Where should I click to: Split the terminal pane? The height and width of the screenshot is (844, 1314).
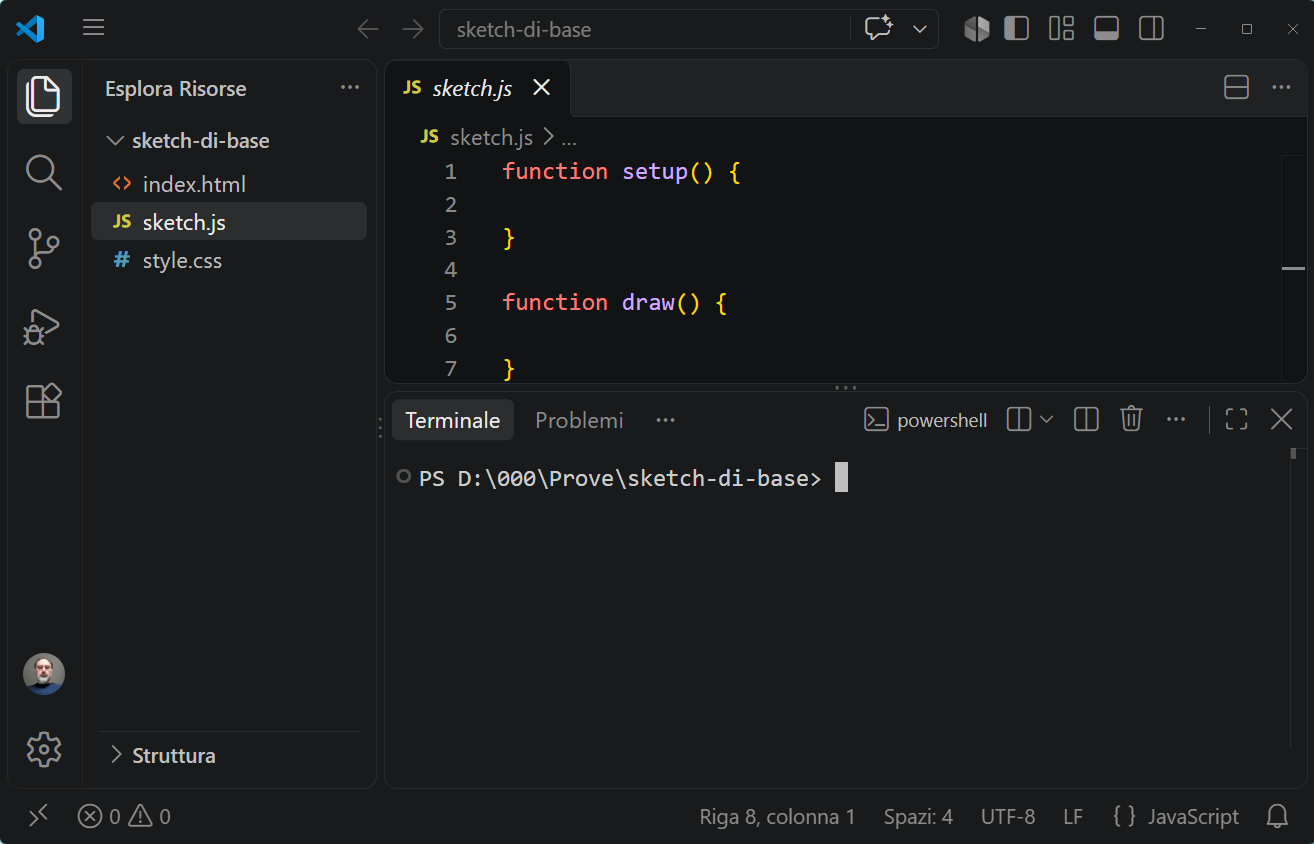click(1086, 419)
